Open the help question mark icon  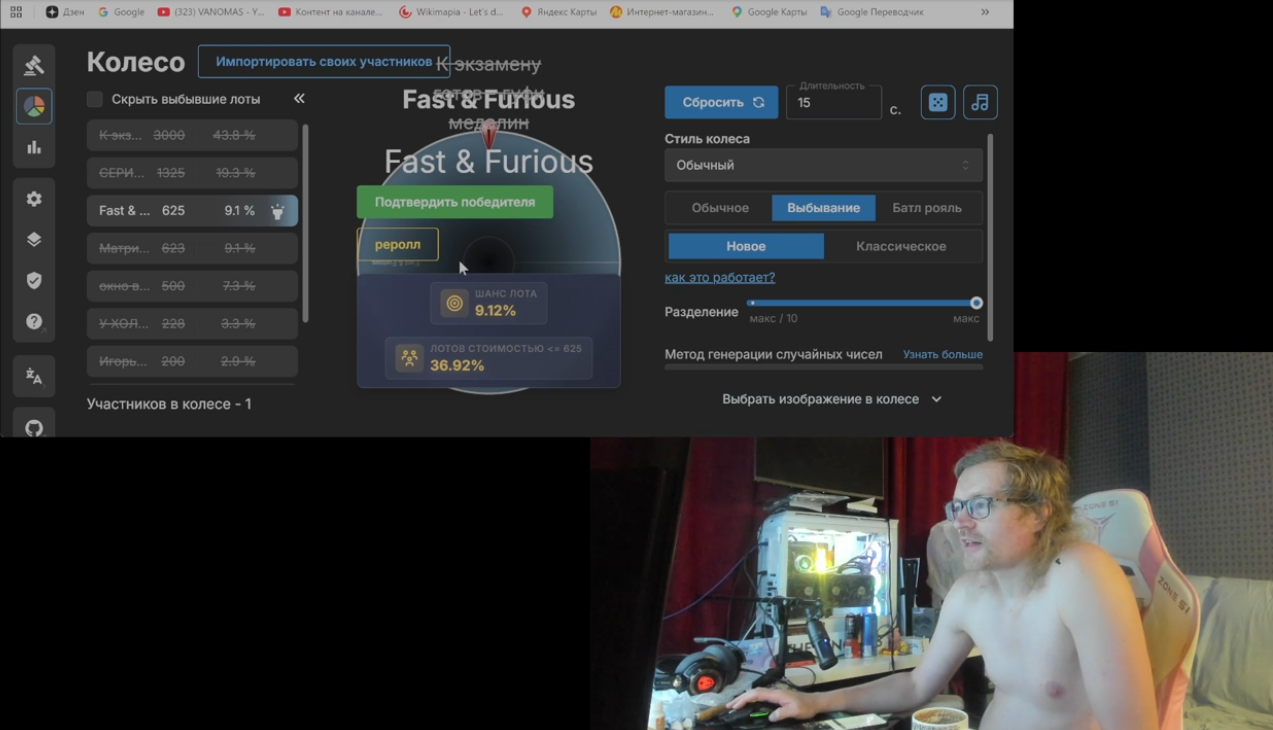(34, 322)
